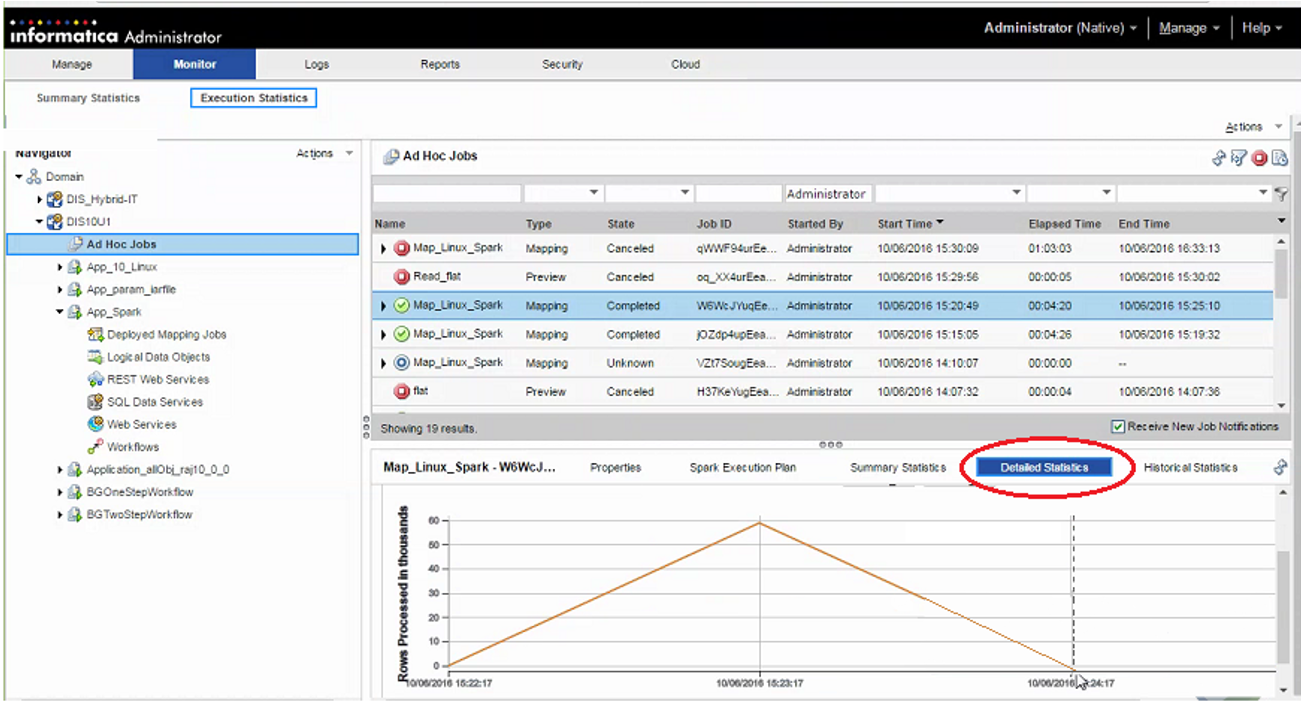The height and width of the screenshot is (703, 1301).
Task: Open the Type filter dropdown
Action: click(594, 193)
